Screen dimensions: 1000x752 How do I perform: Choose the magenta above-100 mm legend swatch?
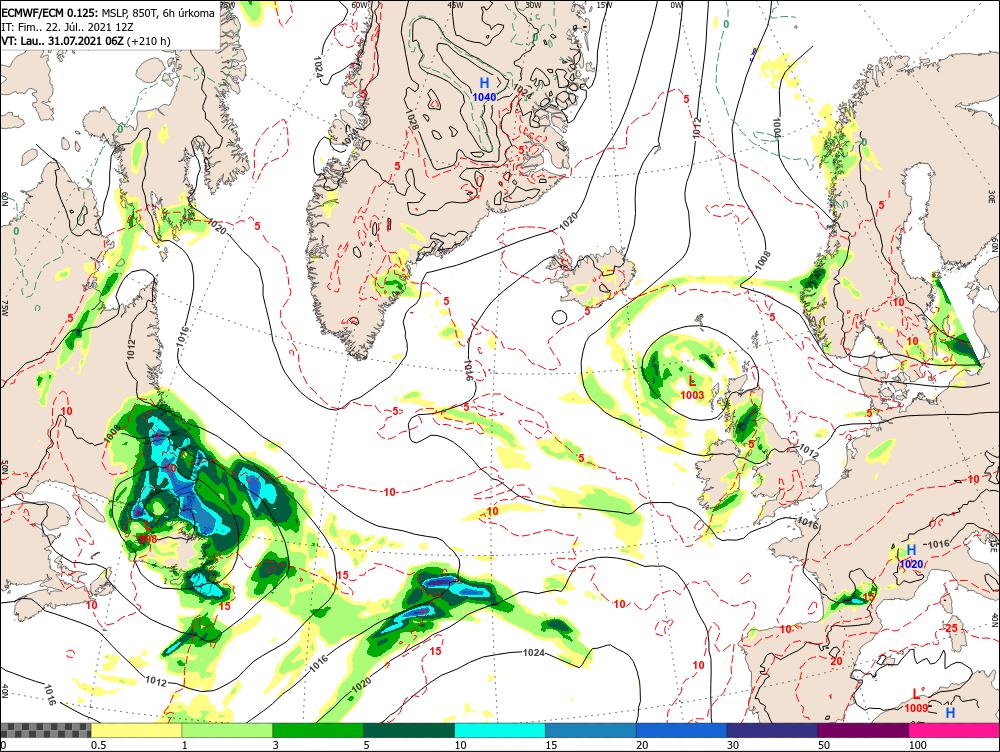954,730
